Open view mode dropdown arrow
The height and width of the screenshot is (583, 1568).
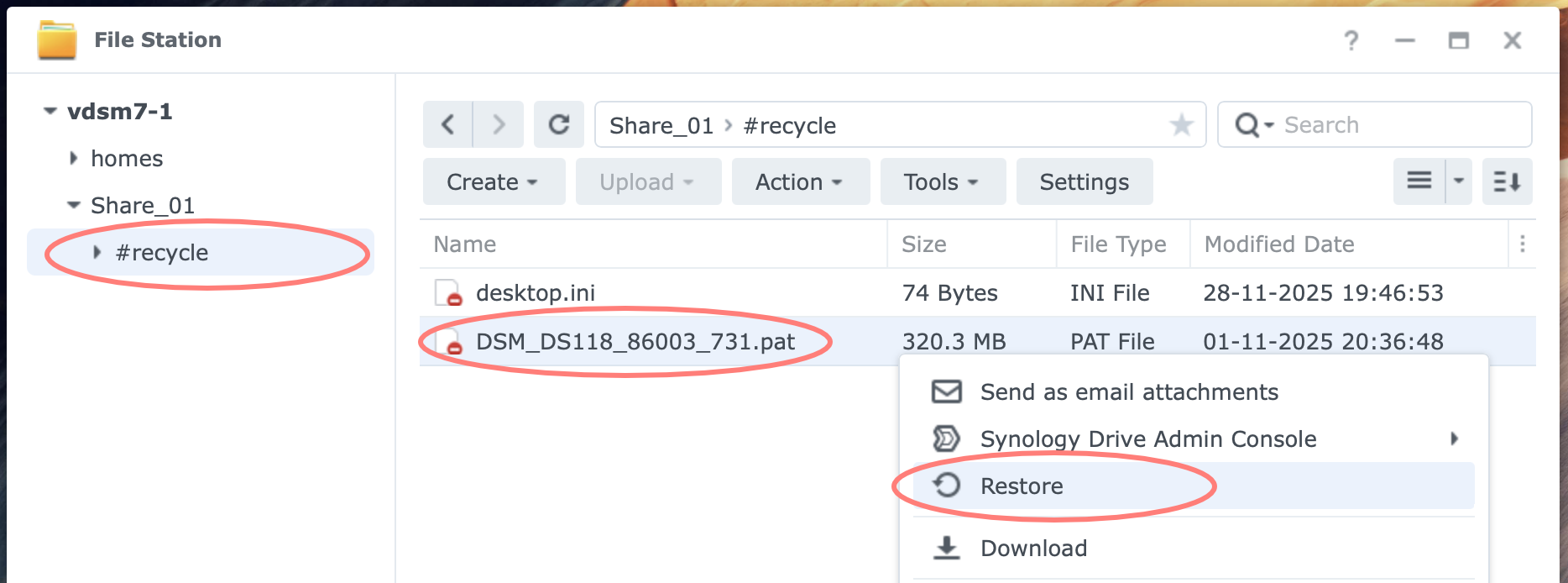pyautogui.click(x=1459, y=181)
